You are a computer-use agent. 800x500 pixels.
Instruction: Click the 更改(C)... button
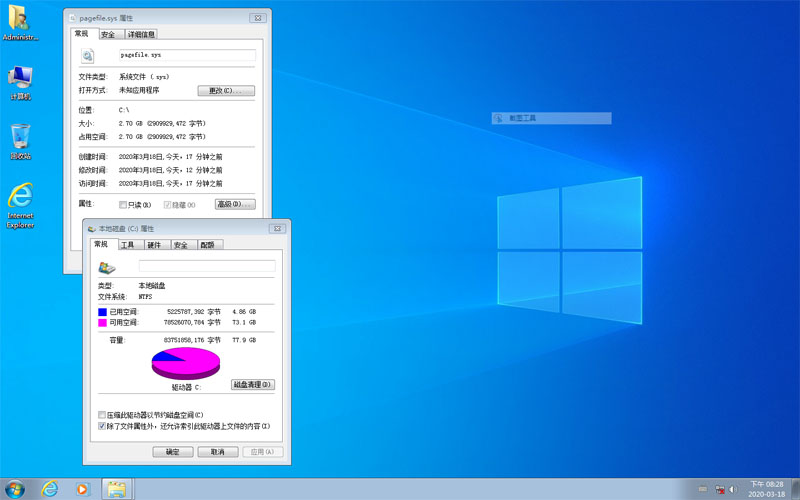(x=226, y=91)
